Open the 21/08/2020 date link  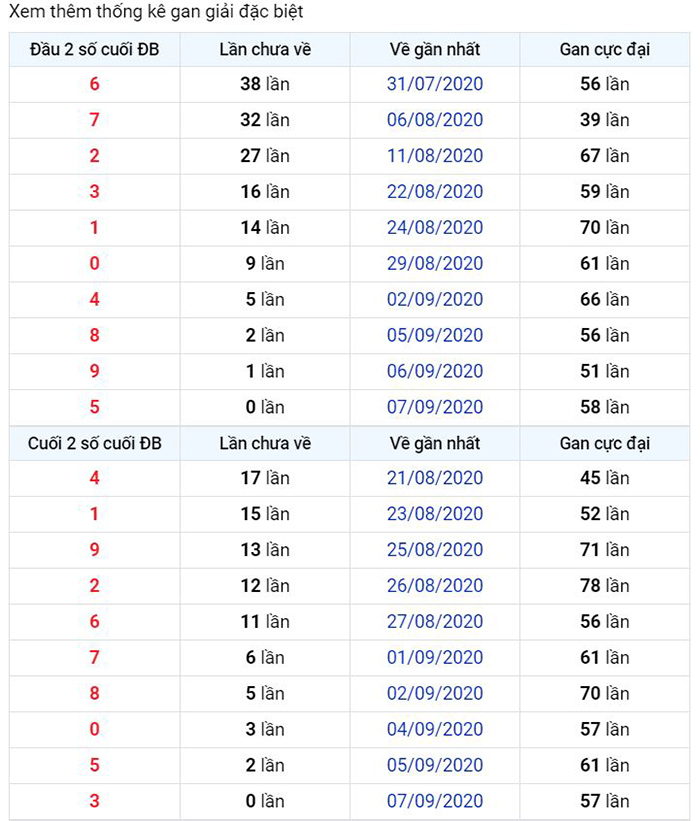tap(435, 478)
